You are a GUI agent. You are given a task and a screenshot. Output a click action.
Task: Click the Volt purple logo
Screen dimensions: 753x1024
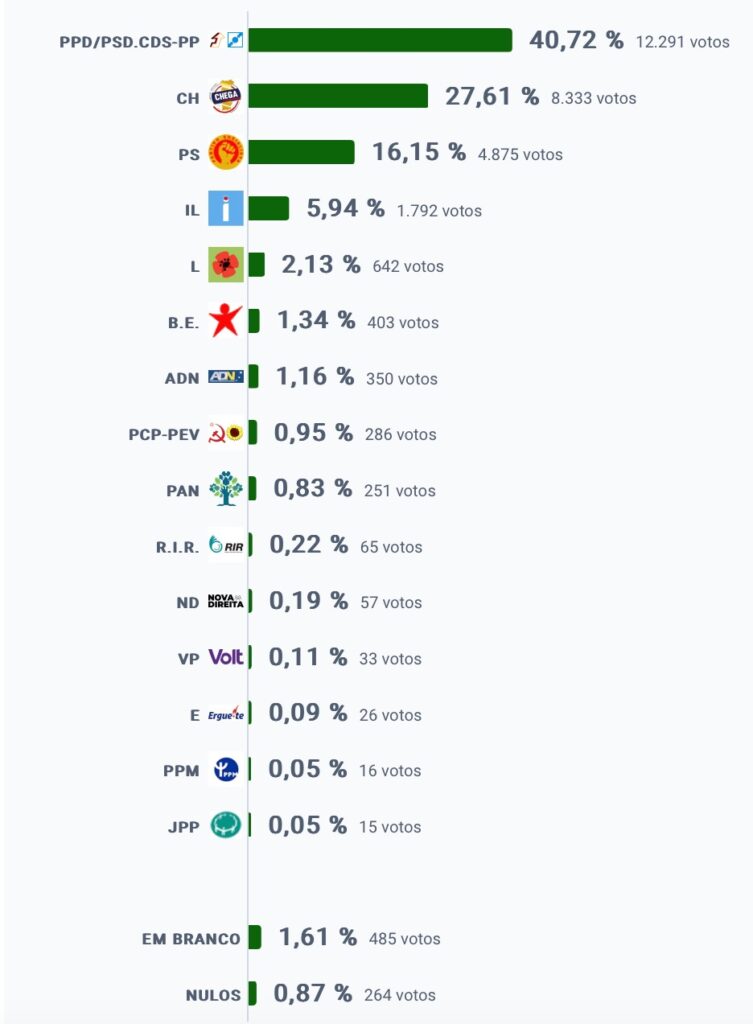(x=225, y=656)
